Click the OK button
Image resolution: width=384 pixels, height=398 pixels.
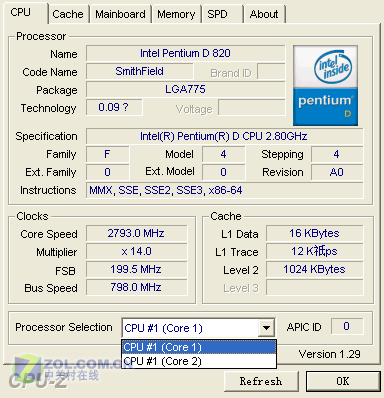click(343, 381)
